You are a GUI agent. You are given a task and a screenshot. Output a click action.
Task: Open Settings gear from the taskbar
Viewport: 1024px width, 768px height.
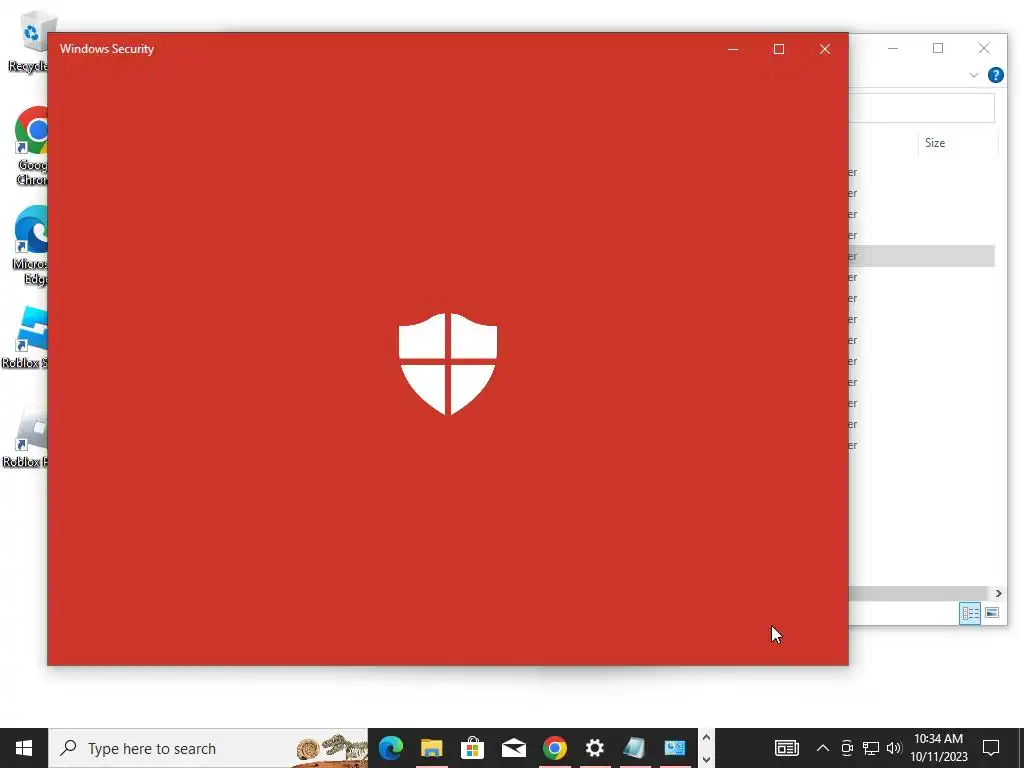coord(594,748)
